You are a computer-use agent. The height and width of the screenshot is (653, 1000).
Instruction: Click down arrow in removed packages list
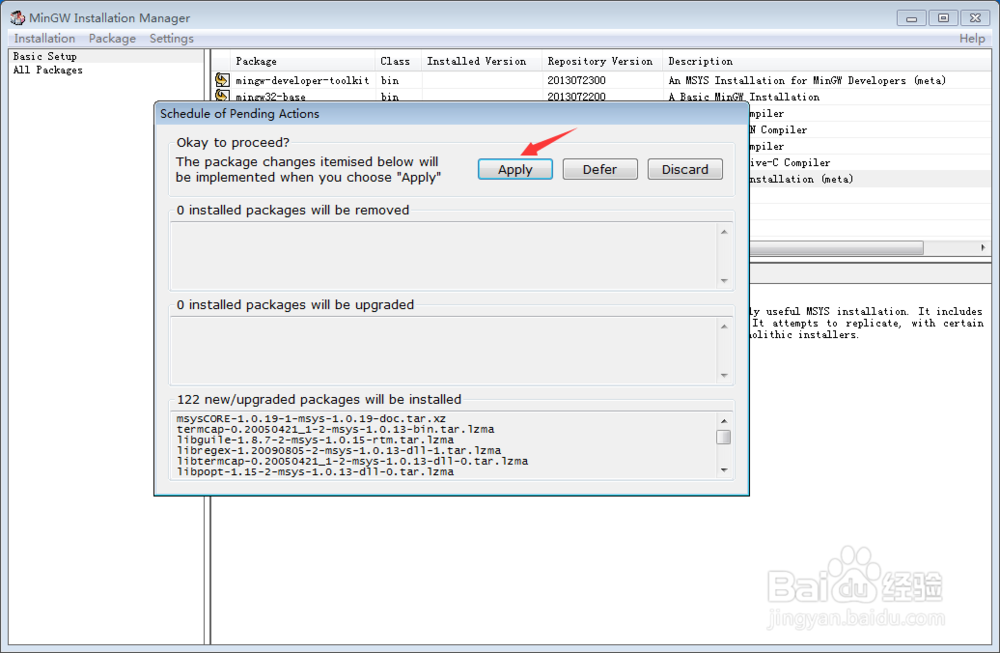click(x=724, y=281)
